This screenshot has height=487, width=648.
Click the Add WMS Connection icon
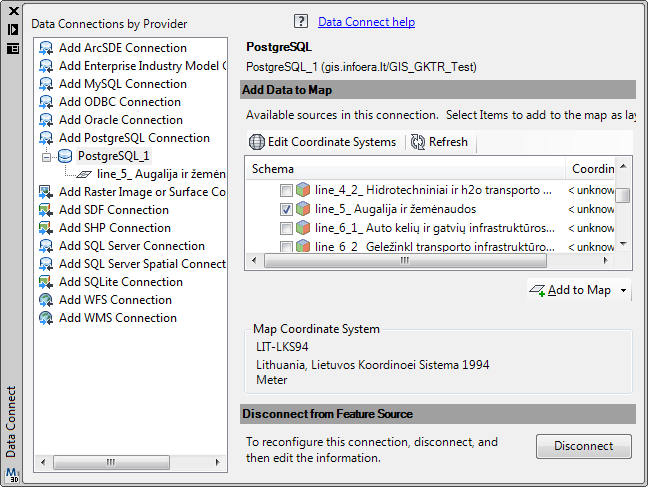(46, 318)
